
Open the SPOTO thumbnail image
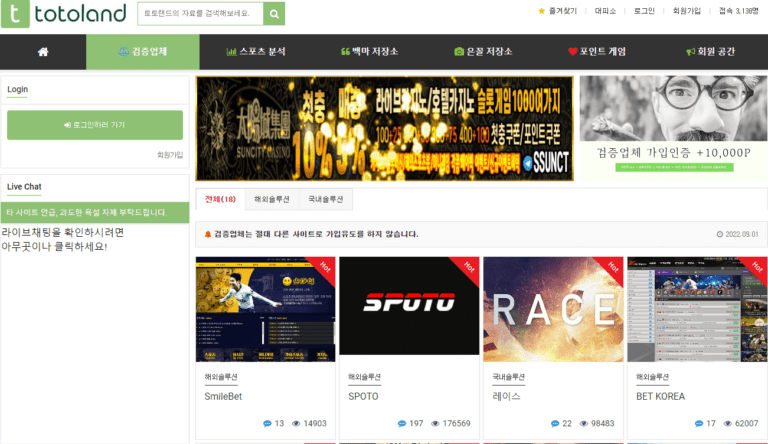[409, 306]
